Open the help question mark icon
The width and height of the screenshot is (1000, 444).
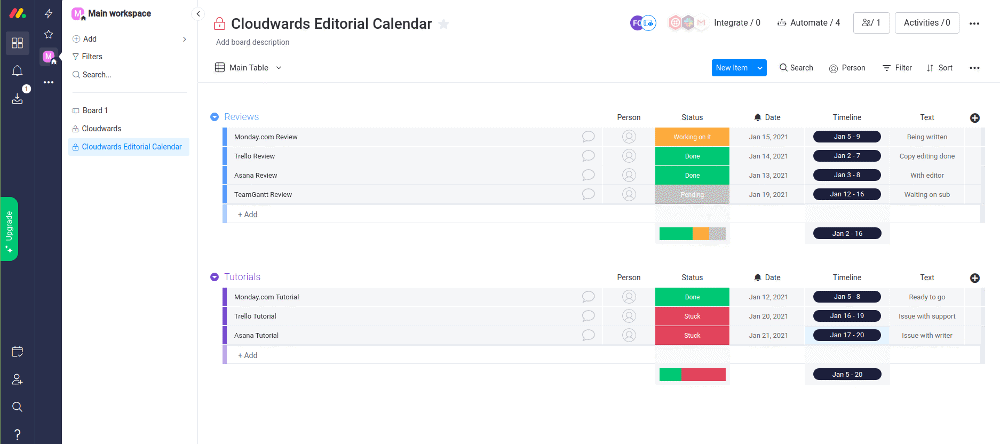(17, 433)
